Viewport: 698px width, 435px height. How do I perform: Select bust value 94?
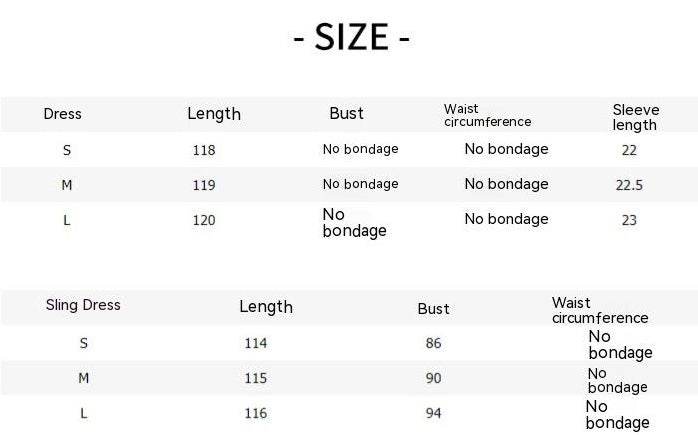point(433,413)
